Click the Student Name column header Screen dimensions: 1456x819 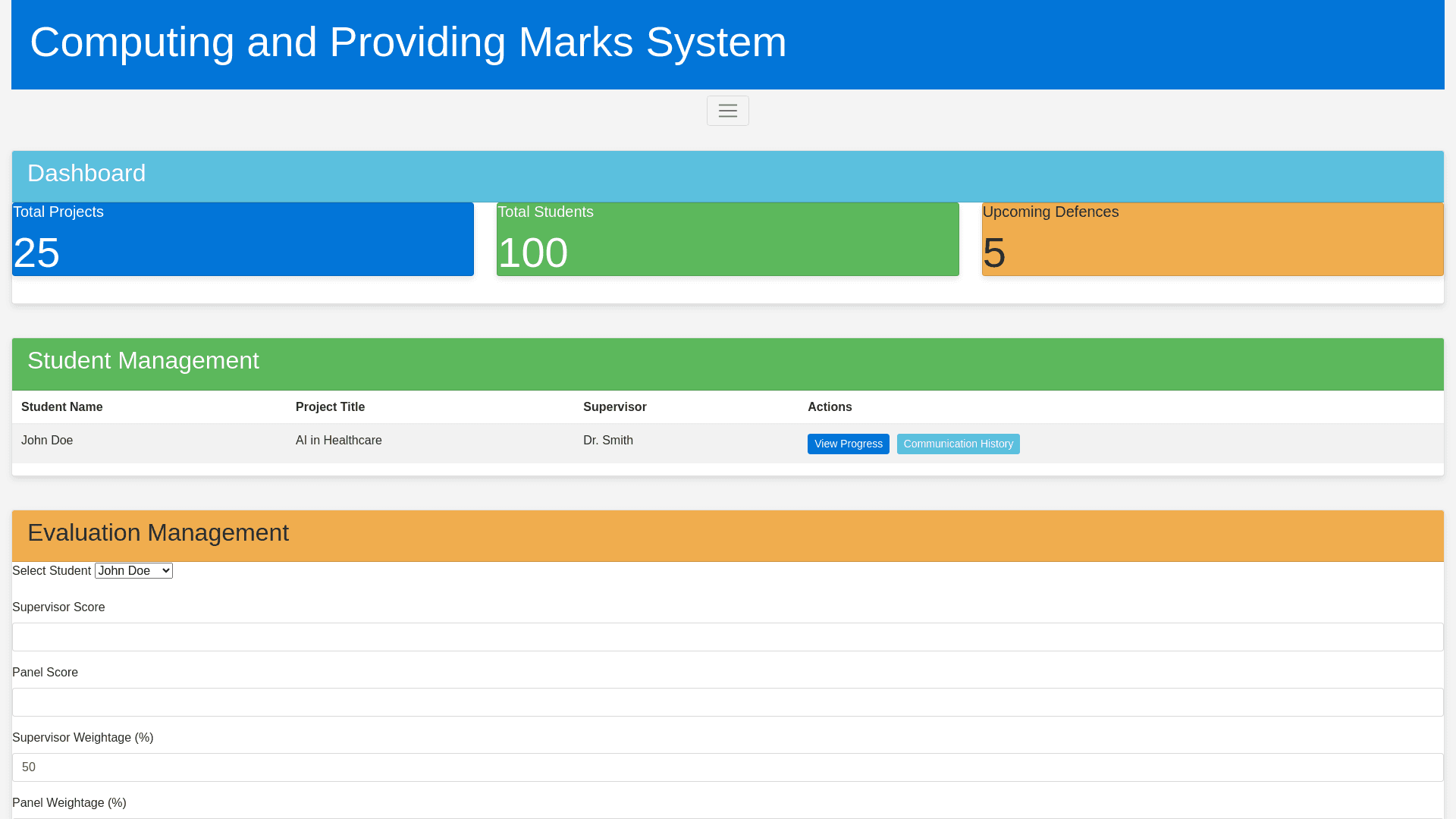62,407
